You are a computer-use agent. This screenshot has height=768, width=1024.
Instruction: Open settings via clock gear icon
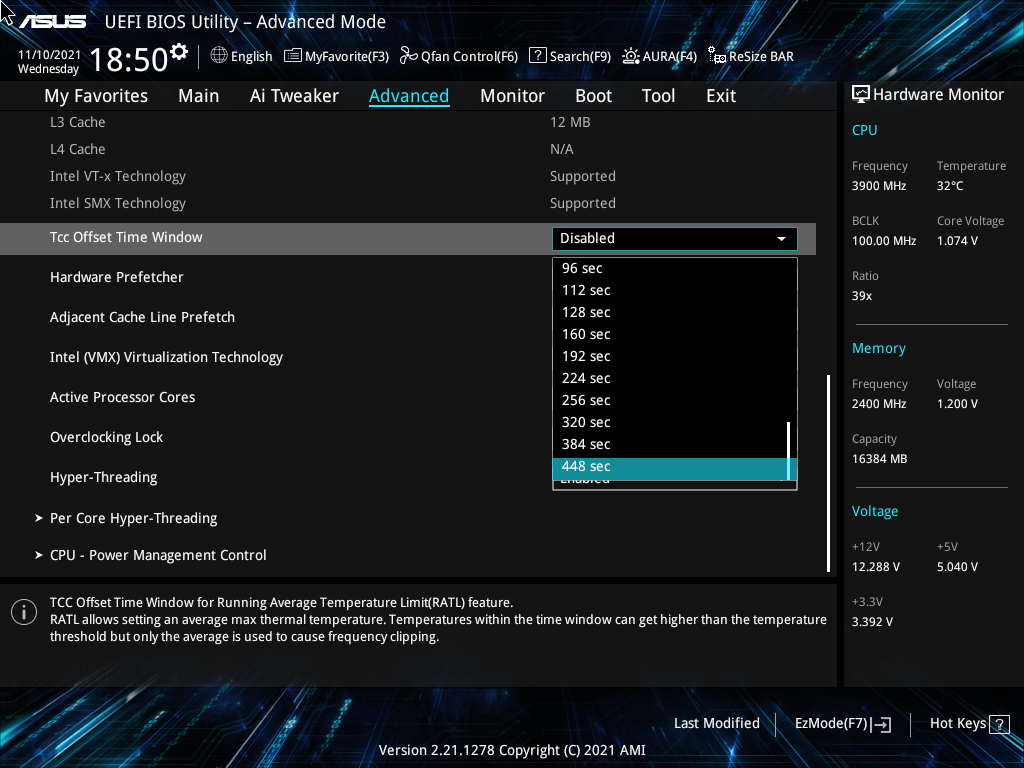(179, 52)
